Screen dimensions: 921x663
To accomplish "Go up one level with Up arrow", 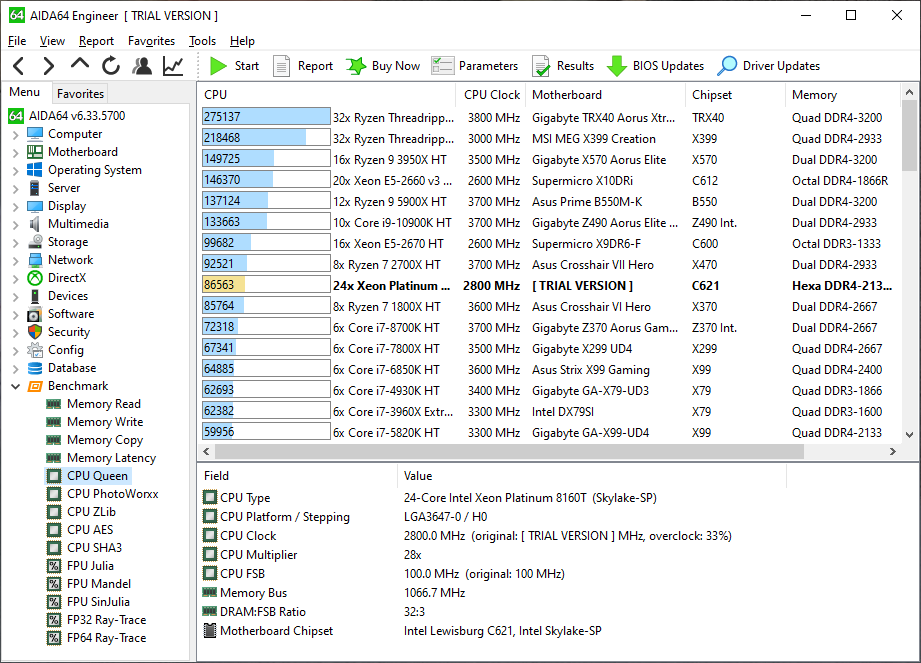I will (80, 63).
